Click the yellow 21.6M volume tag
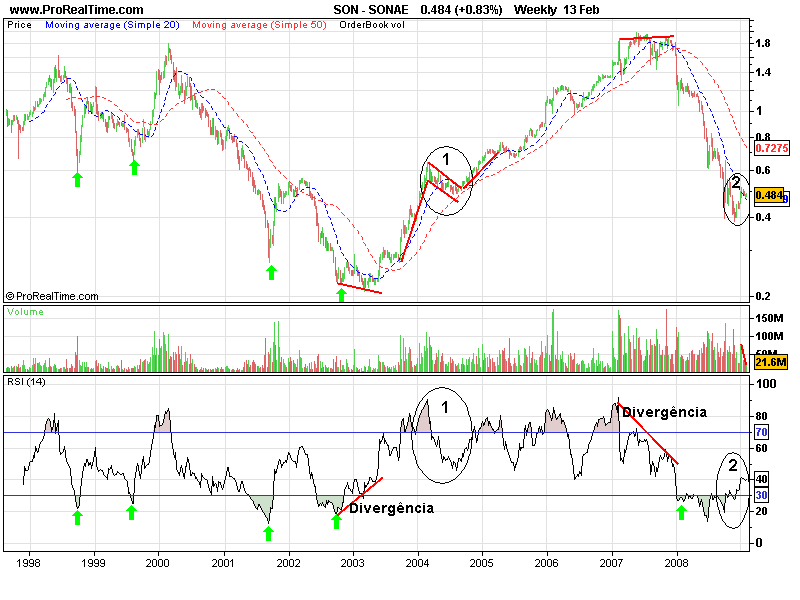This screenshot has height=600, width=800. [770, 362]
